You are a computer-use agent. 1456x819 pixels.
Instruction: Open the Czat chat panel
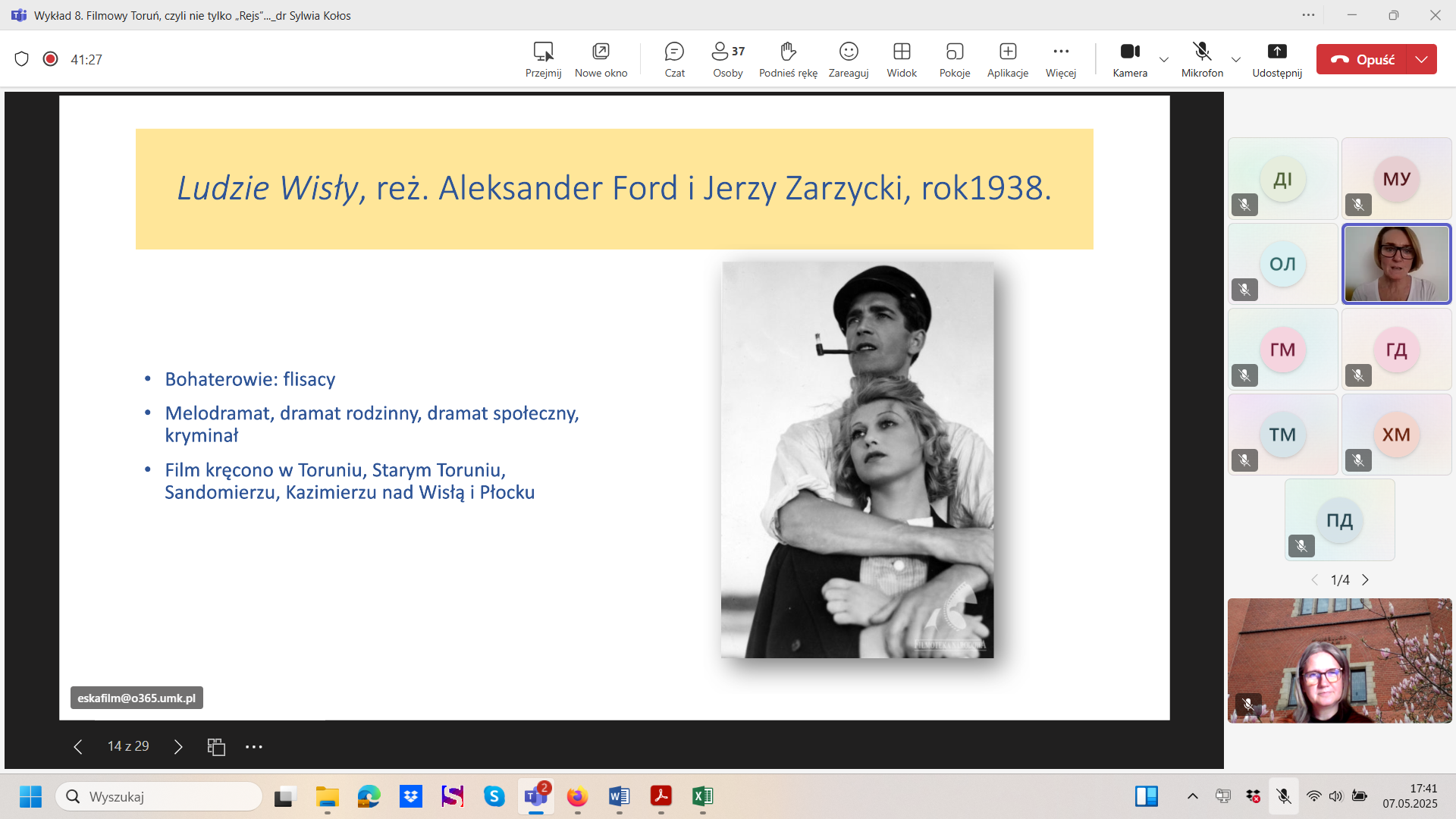click(674, 59)
